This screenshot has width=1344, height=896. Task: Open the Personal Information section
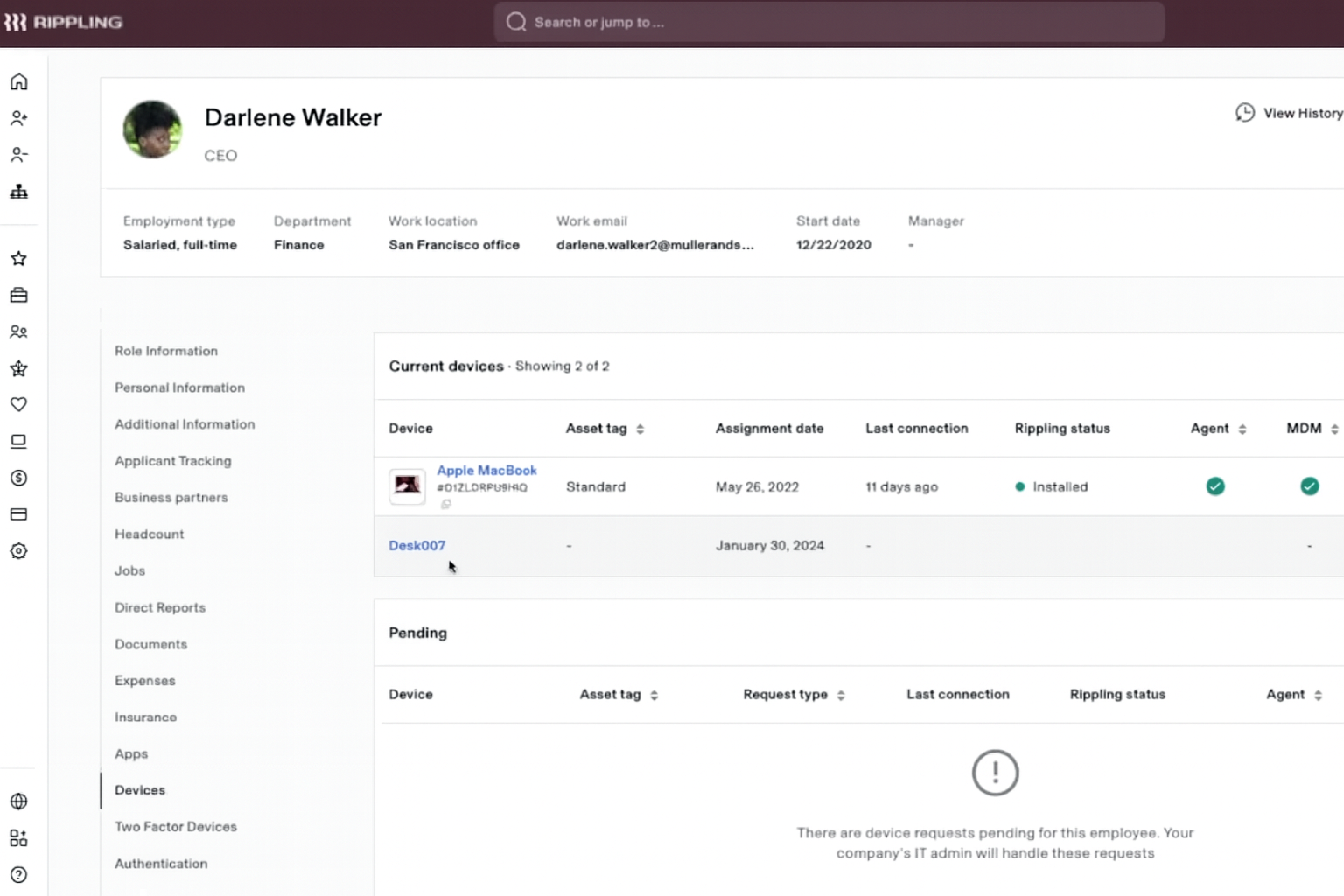click(179, 388)
